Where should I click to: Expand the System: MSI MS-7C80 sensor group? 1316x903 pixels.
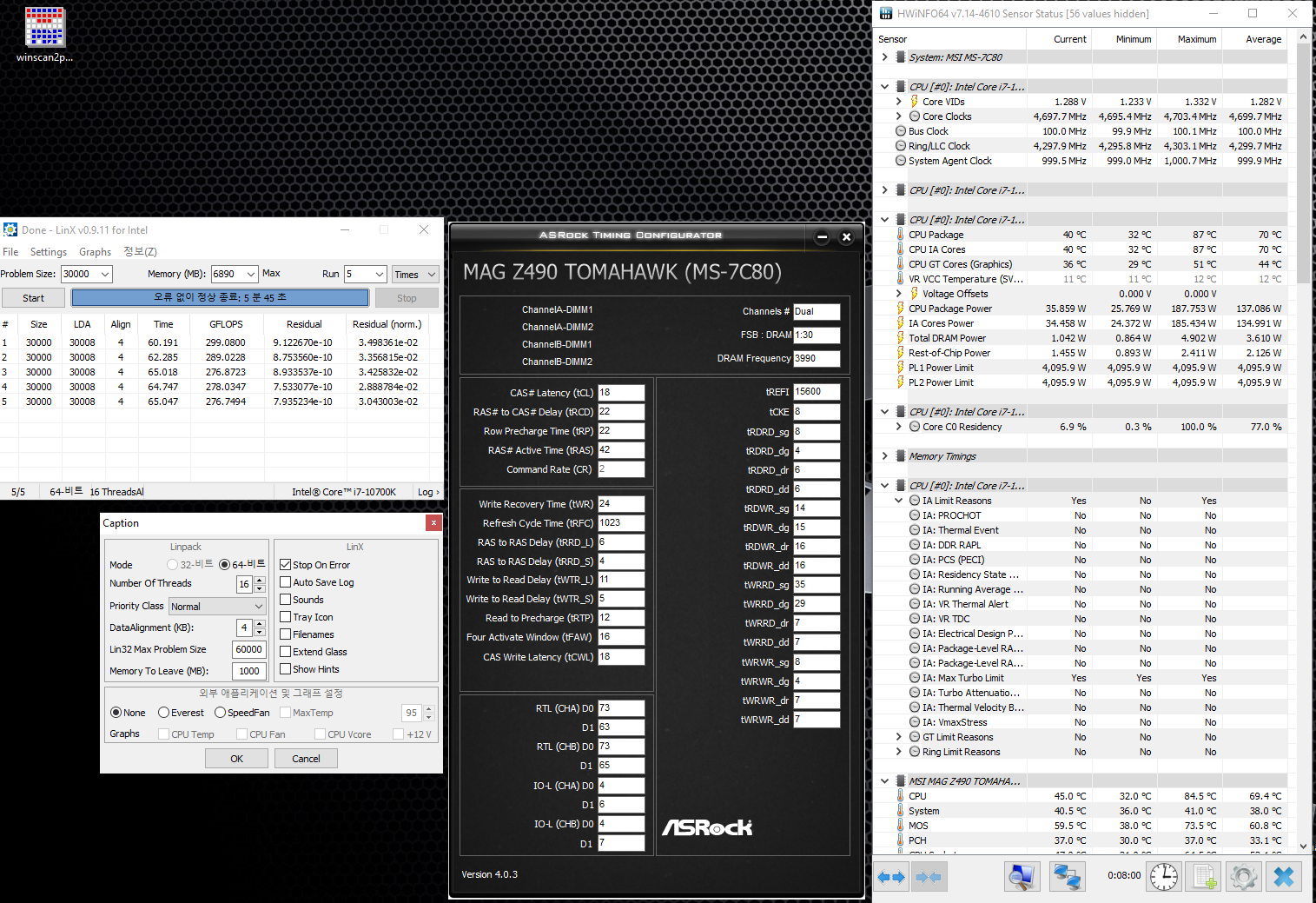click(885, 57)
